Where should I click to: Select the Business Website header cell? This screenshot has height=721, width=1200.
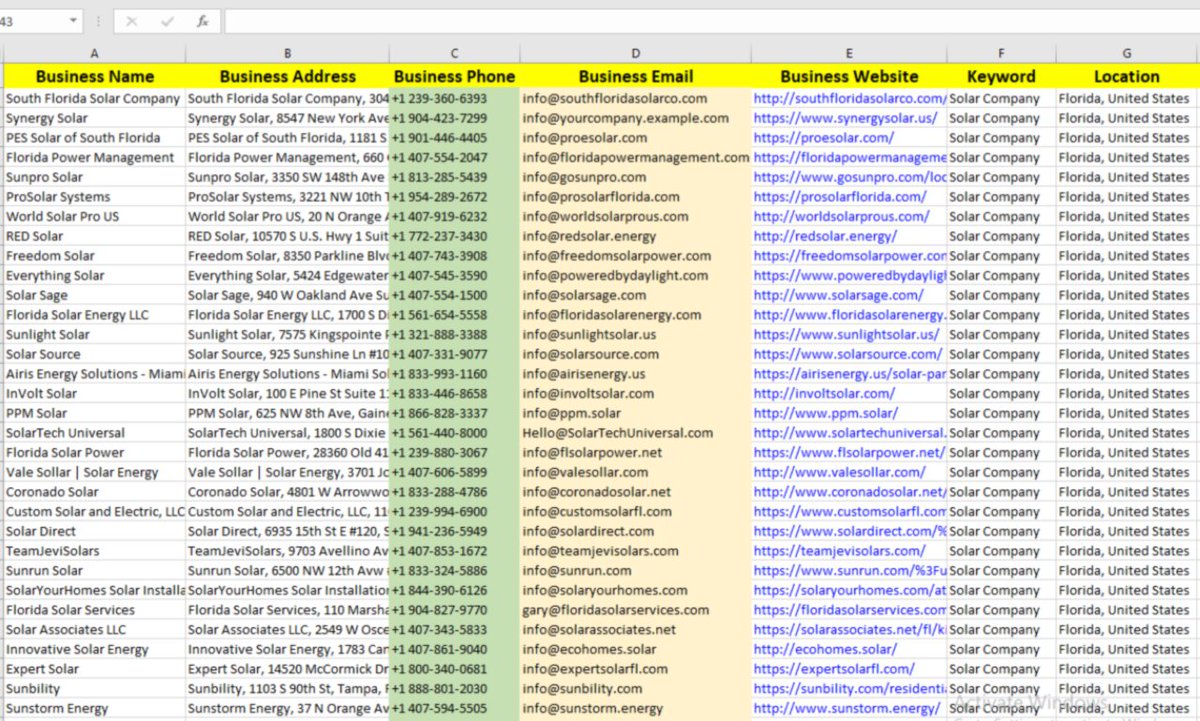coord(849,77)
